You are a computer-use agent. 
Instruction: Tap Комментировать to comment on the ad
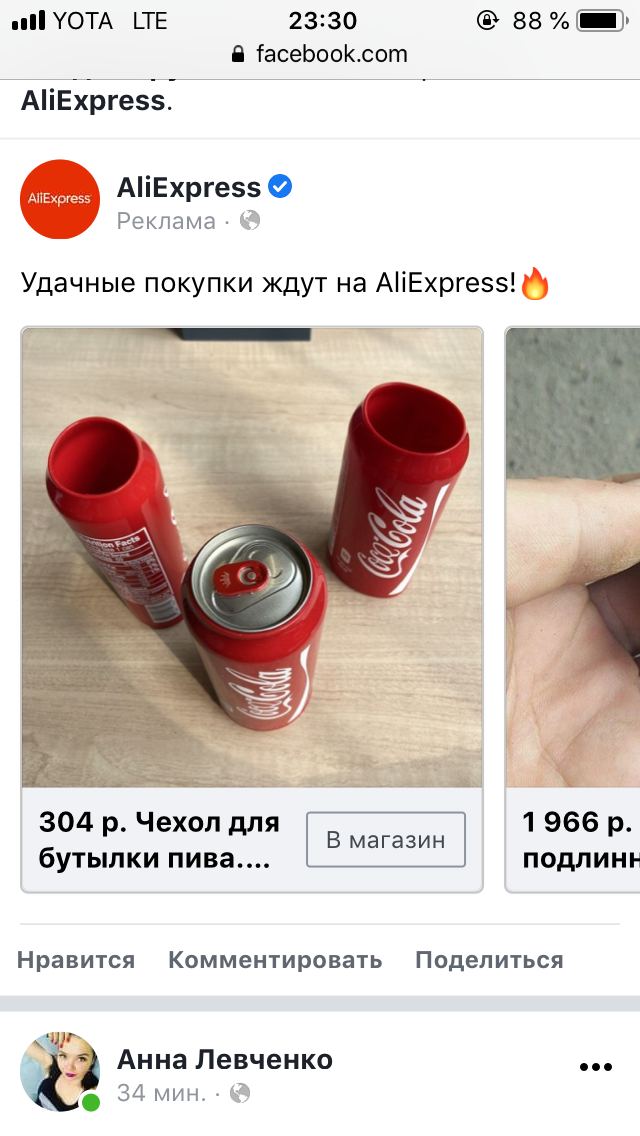tap(275, 960)
